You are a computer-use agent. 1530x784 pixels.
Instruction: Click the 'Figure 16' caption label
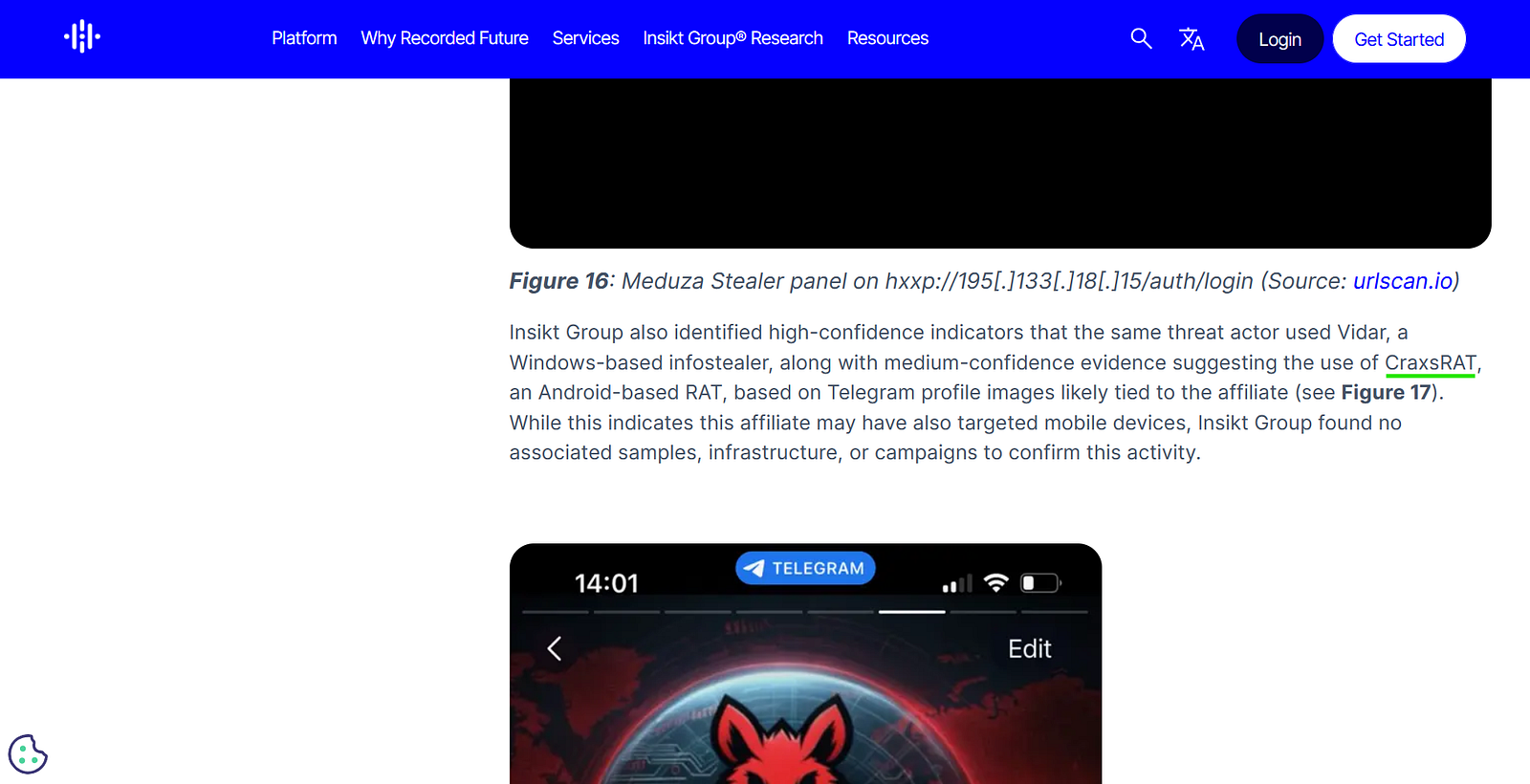(x=558, y=281)
